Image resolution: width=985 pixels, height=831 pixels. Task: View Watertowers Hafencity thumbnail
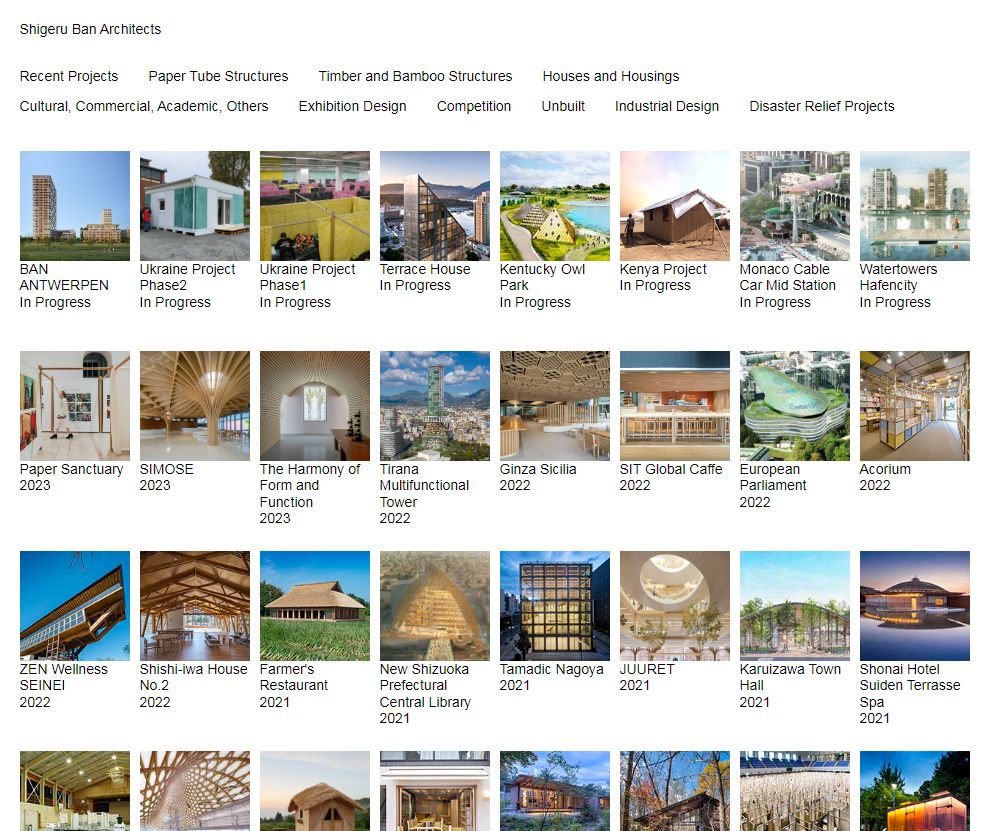[915, 205]
